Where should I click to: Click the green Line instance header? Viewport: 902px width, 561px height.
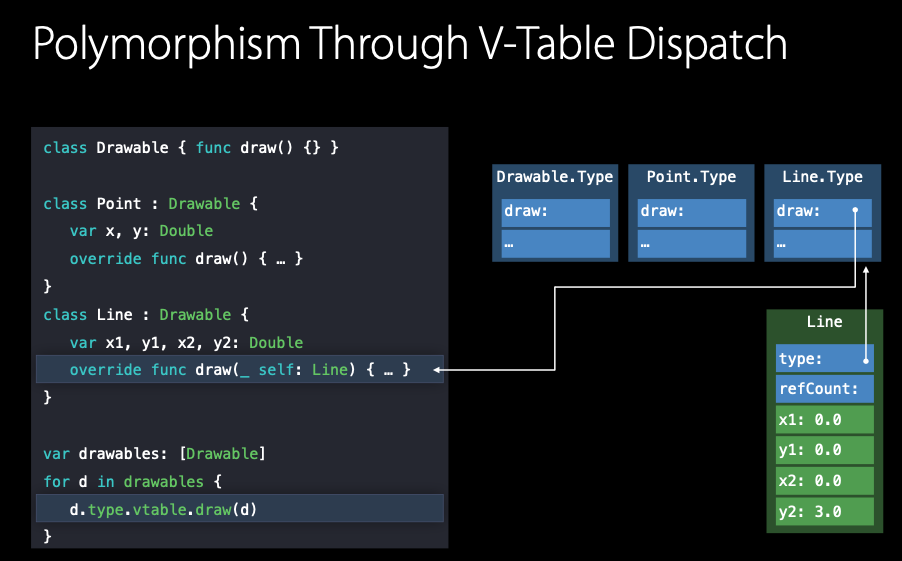(x=824, y=323)
